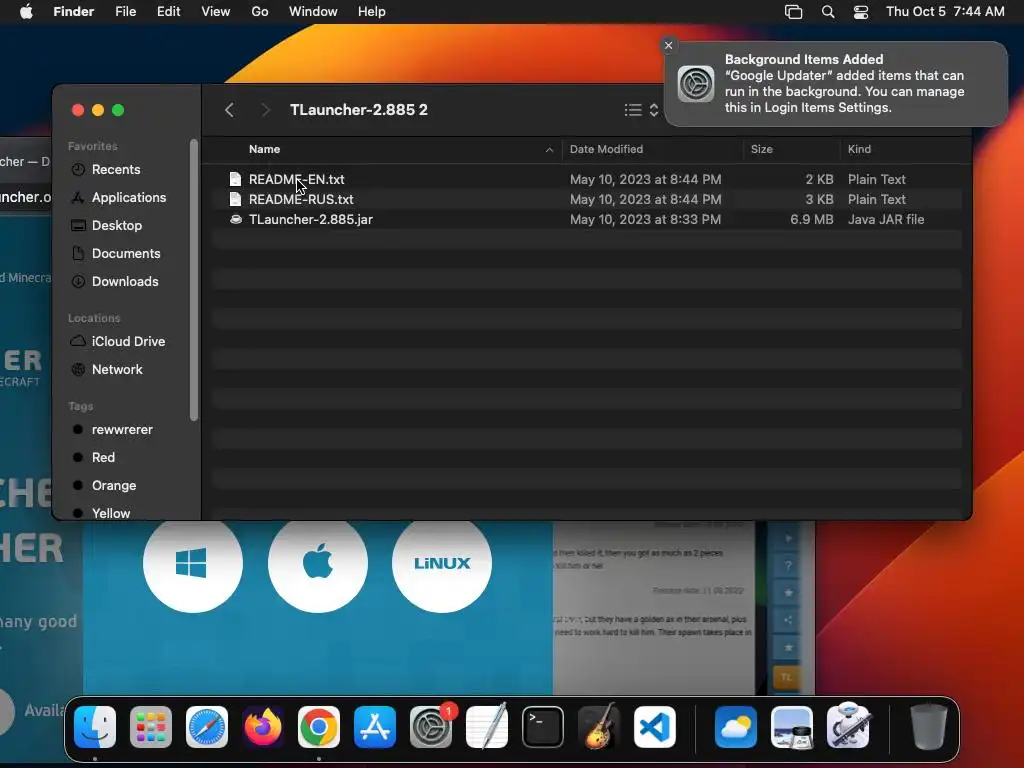The height and width of the screenshot is (768, 1024).
Task: Launch Firefox from the Dock
Action: 263,727
